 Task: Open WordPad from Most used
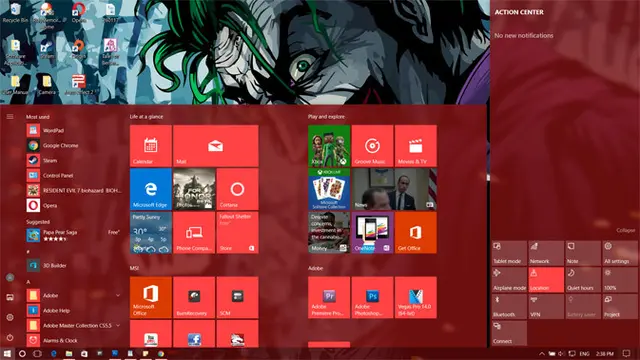click(74, 131)
